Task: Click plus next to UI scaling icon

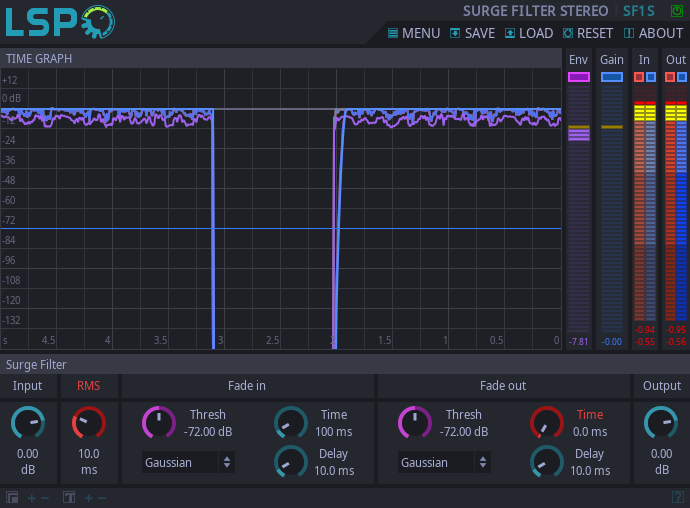Action: [32, 498]
